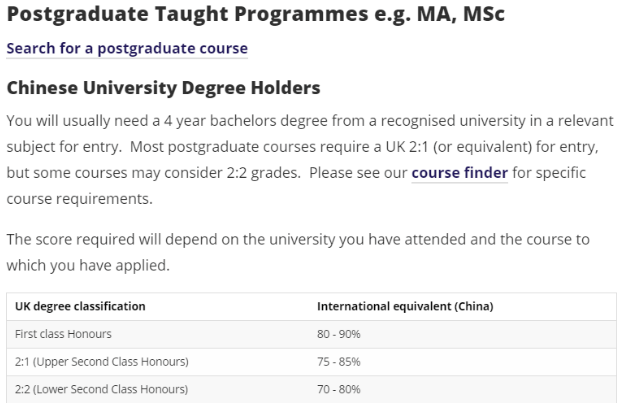Viewport: 619px width, 403px height.
Task: Click the International equivalent (China) column header
Action: coord(405,306)
